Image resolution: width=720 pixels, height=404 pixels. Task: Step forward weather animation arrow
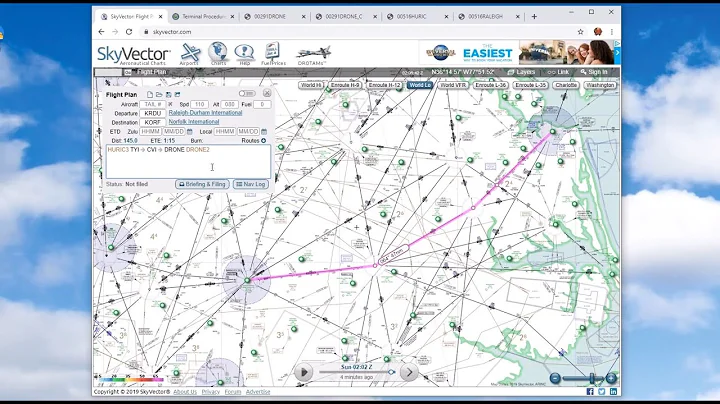point(409,372)
